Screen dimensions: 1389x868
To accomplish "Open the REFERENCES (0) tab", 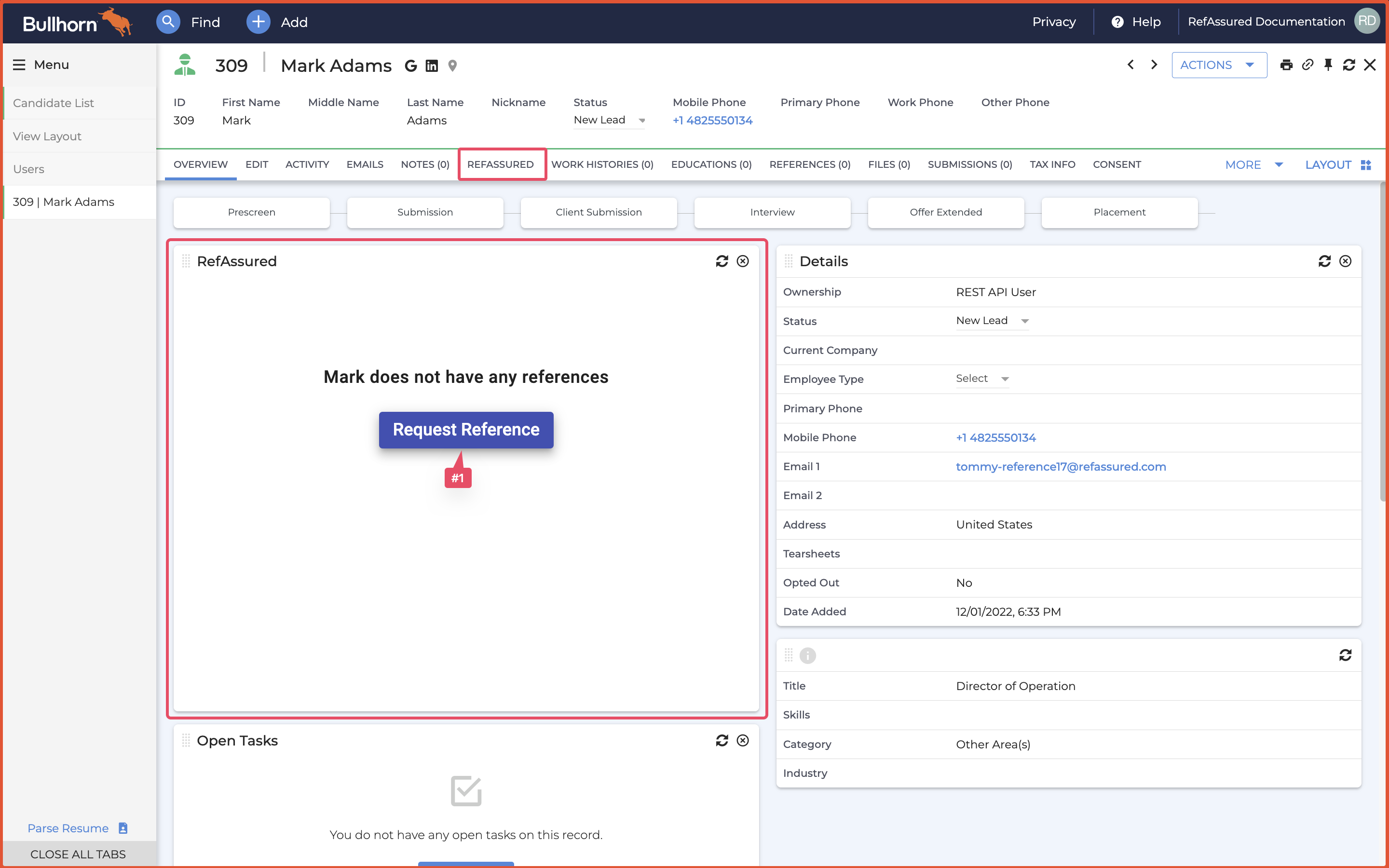I will (810, 165).
